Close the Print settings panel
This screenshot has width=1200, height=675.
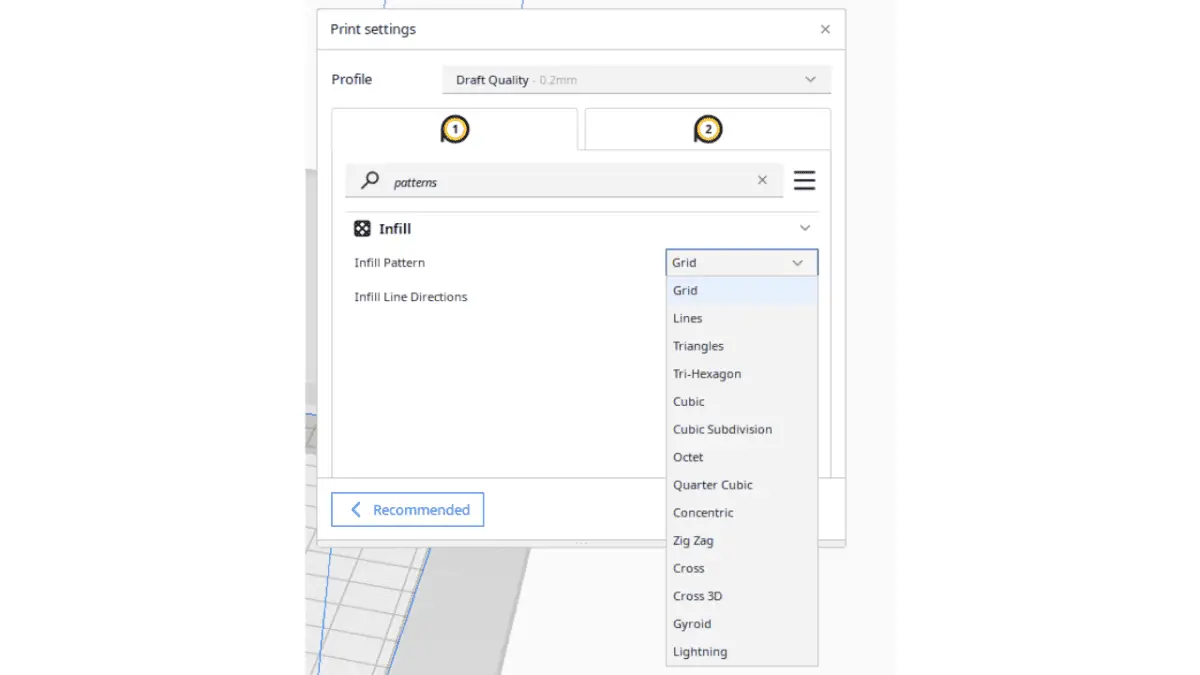[825, 30]
